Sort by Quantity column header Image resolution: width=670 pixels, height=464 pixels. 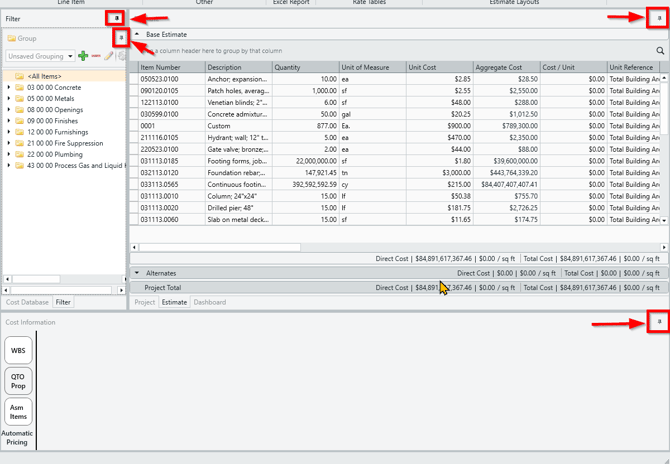coord(306,67)
